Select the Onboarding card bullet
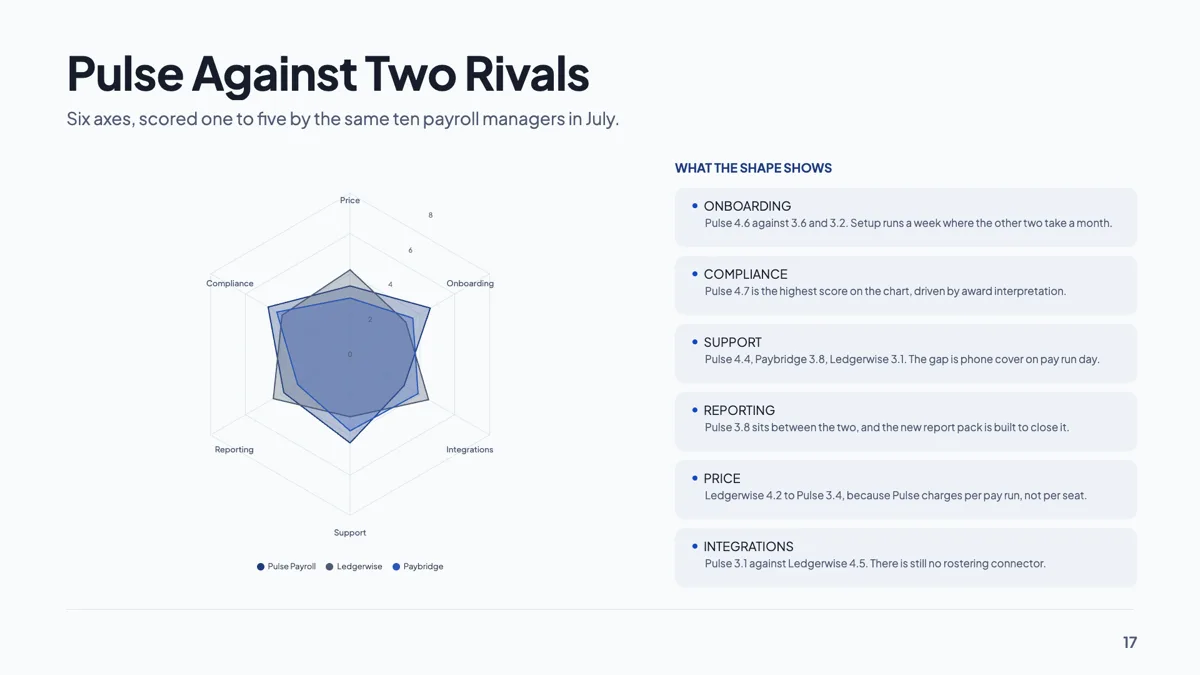Viewport: 1200px width, 675px height. (x=695, y=206)
